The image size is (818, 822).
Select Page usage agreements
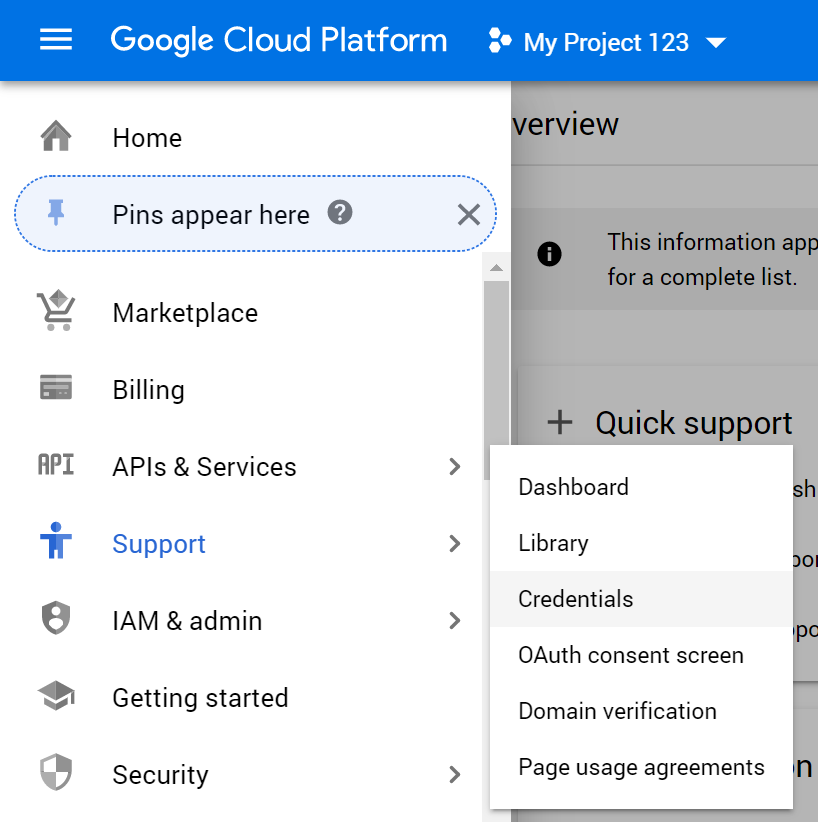(641, 767)
